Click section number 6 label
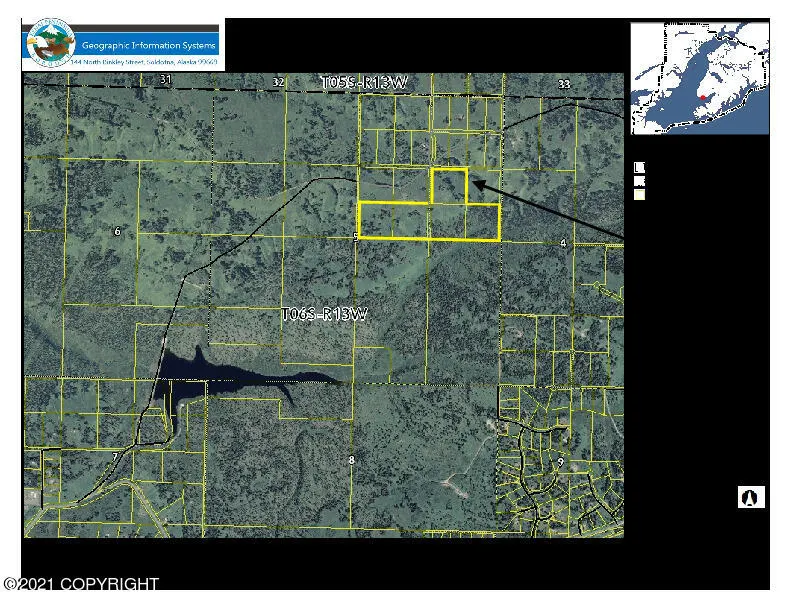This screenshot has height=612, width=792. coord(117,232)
